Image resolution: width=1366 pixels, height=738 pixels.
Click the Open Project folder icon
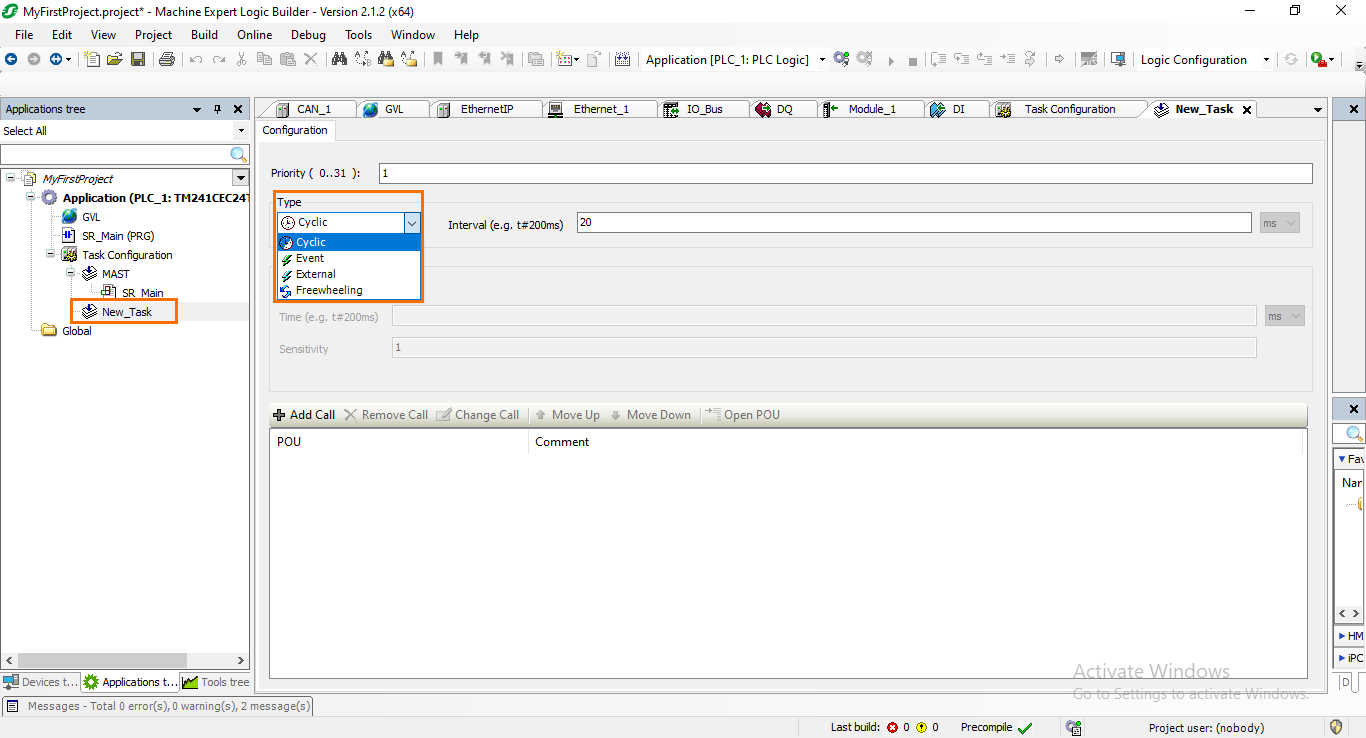pos(115,59)
